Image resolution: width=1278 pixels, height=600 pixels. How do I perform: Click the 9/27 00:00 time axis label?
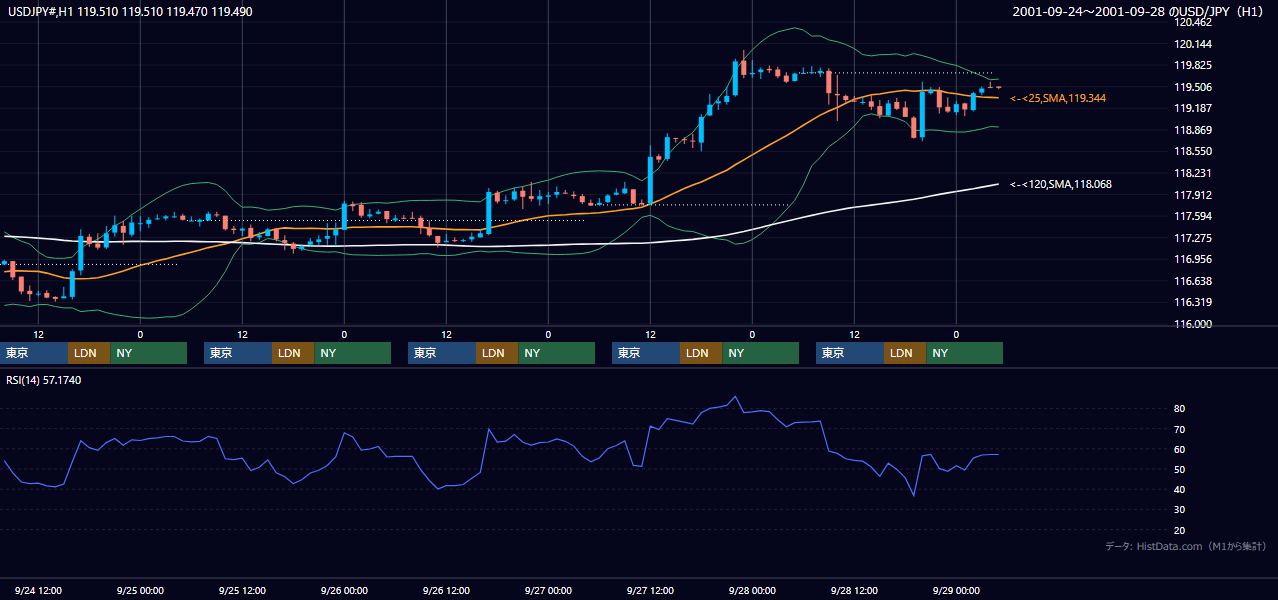[548, 590]
